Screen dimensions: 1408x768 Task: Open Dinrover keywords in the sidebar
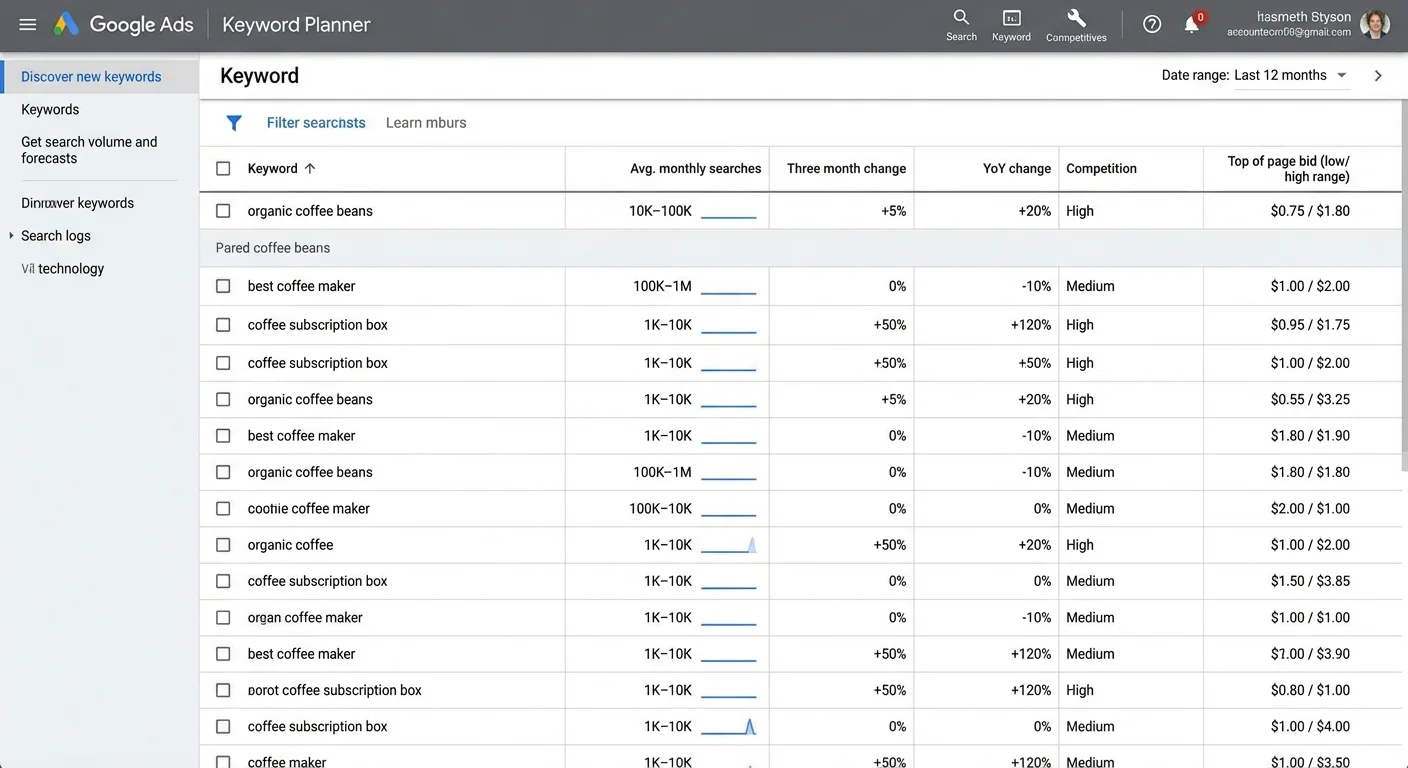[77, 203]
